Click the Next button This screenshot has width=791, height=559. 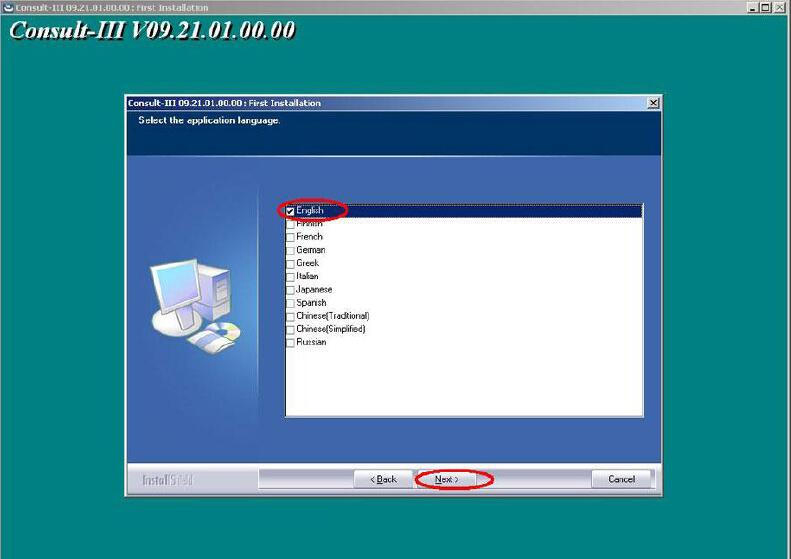tap(447, 479)
